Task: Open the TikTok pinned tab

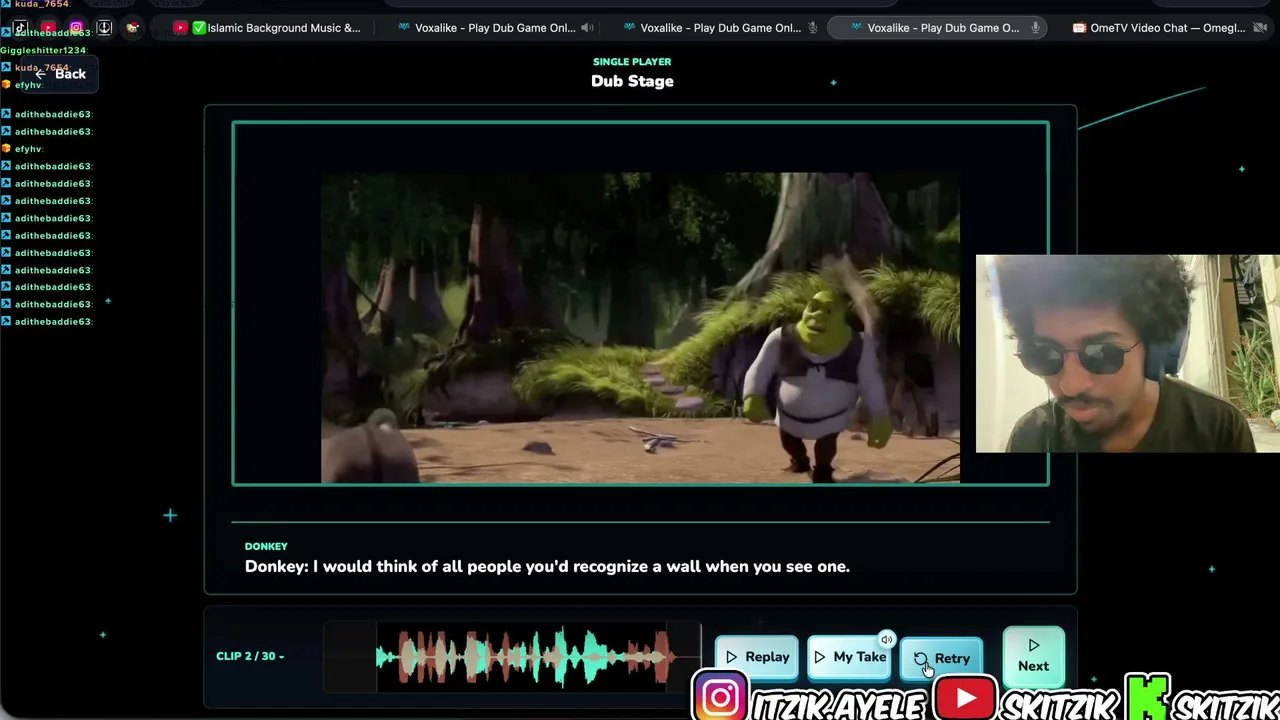Action: (20, 28)
